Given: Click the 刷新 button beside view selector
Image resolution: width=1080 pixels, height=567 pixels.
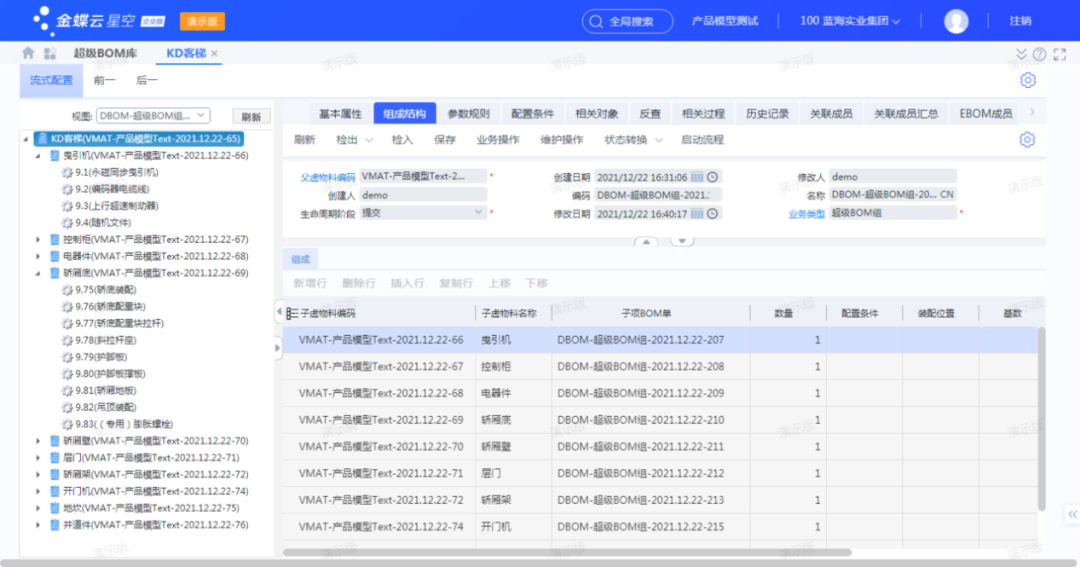Looking at the screenshot, I should click(x=251, y=116).
